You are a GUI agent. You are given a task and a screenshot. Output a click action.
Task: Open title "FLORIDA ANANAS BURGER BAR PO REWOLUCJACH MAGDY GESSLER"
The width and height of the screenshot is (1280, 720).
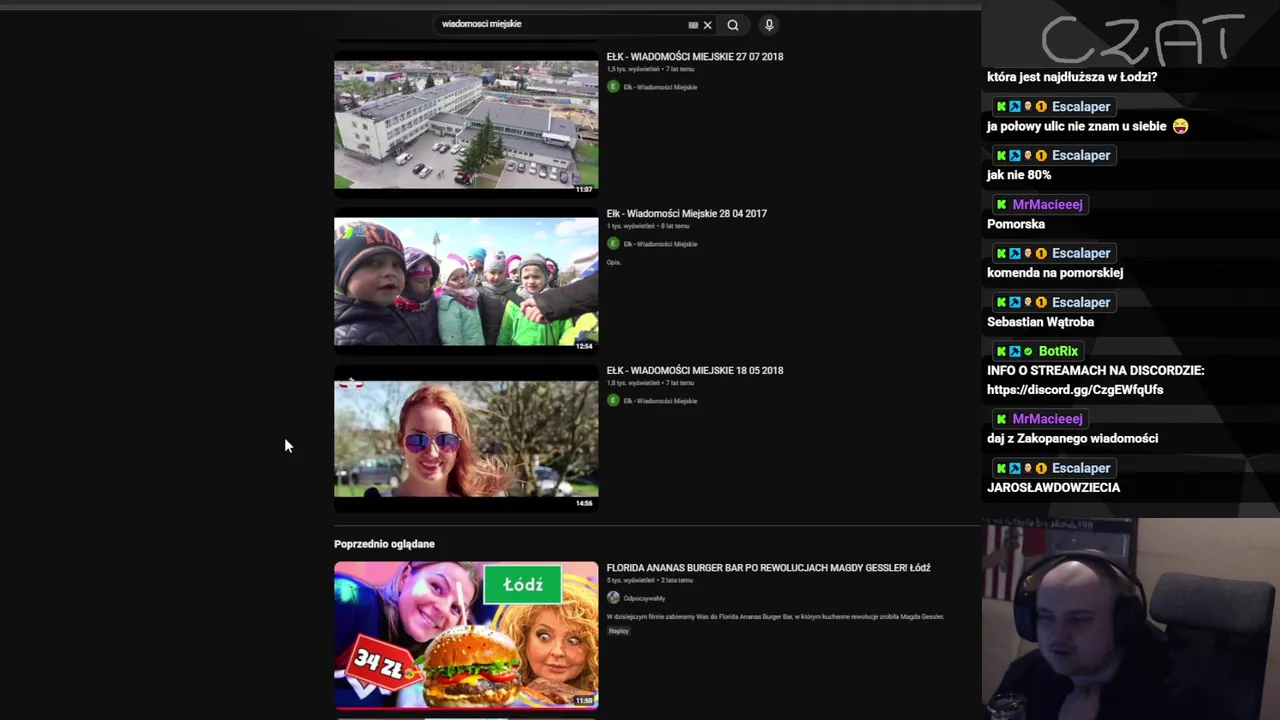point(768,568)
